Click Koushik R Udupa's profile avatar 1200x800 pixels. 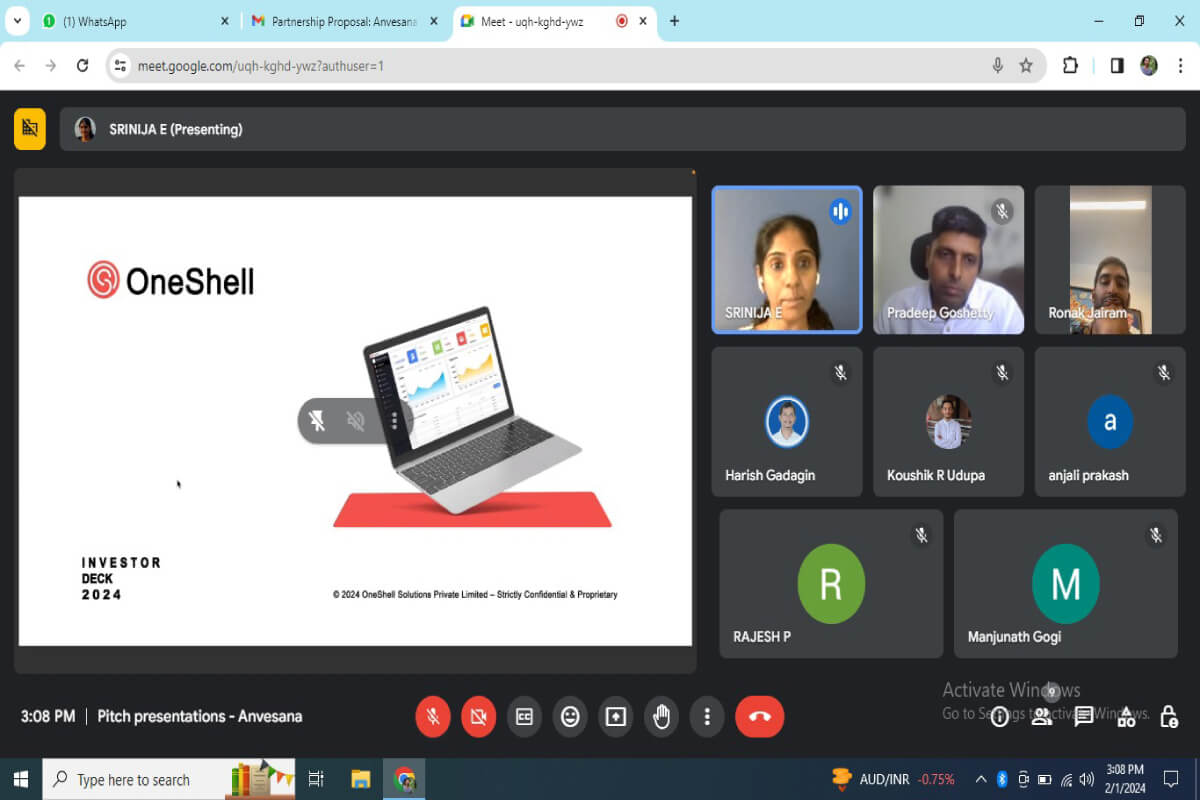pos(949,422)
